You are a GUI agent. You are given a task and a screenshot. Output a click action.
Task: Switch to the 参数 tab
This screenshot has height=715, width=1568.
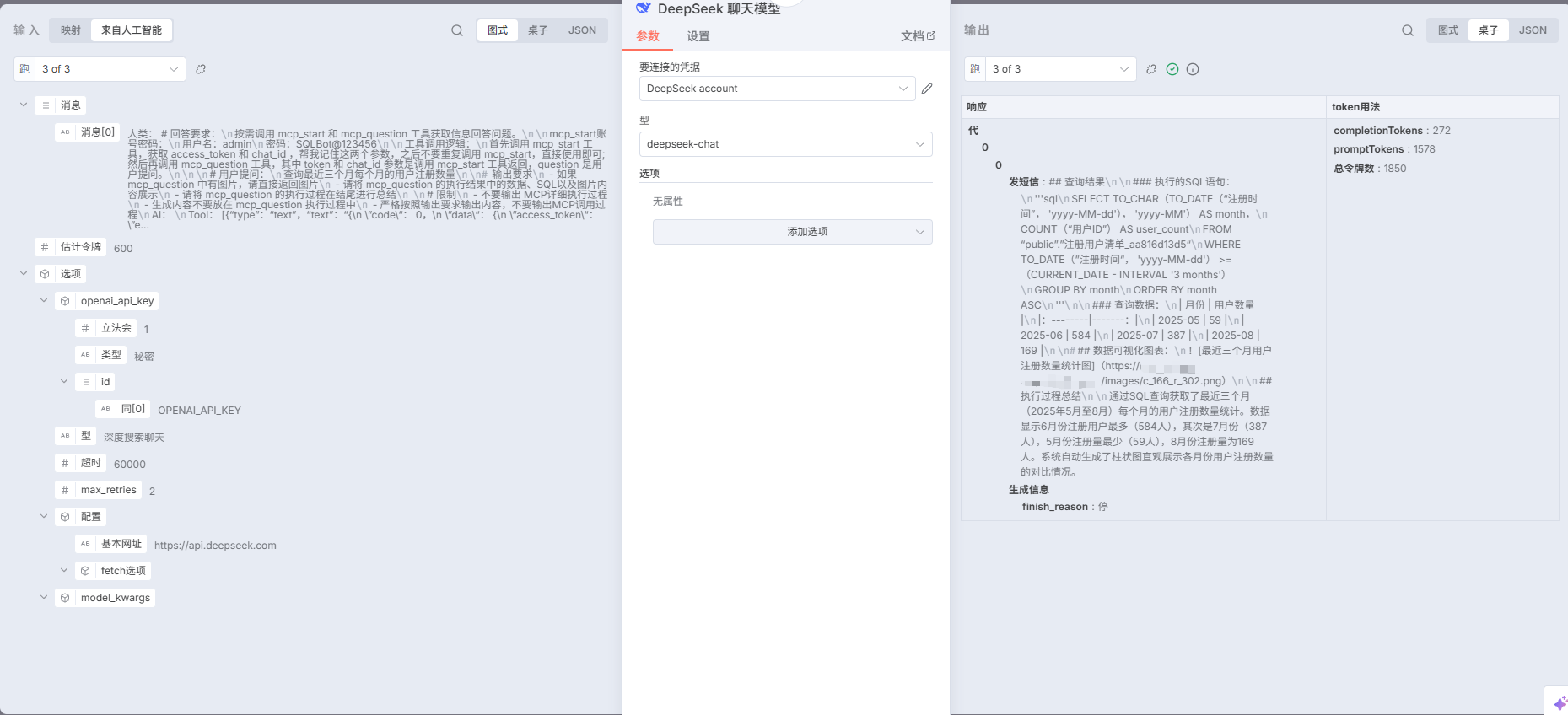[x=648, y=36]
